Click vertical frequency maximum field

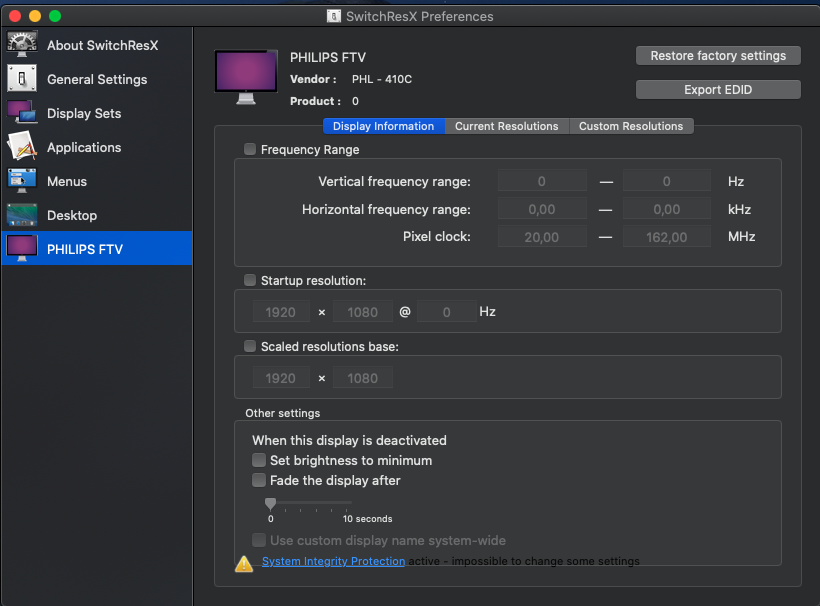point(667,181)
